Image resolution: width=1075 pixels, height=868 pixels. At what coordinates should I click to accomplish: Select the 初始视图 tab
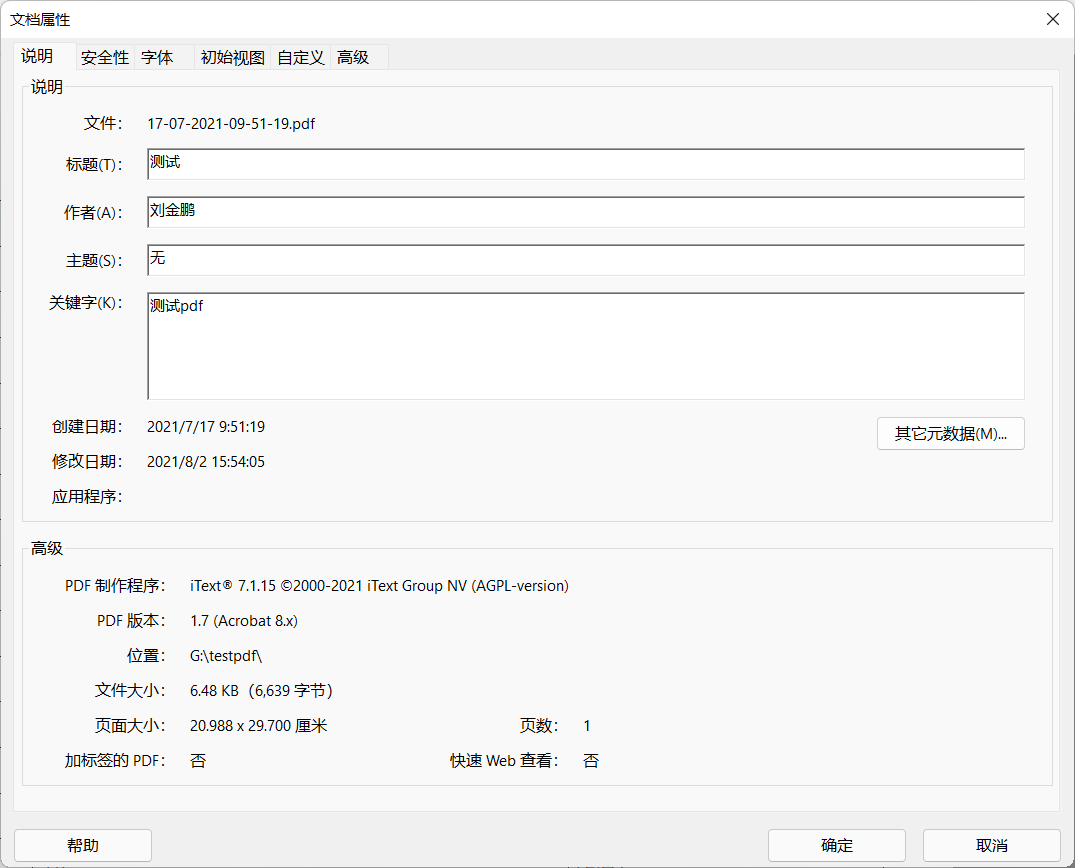click(230, 57)
